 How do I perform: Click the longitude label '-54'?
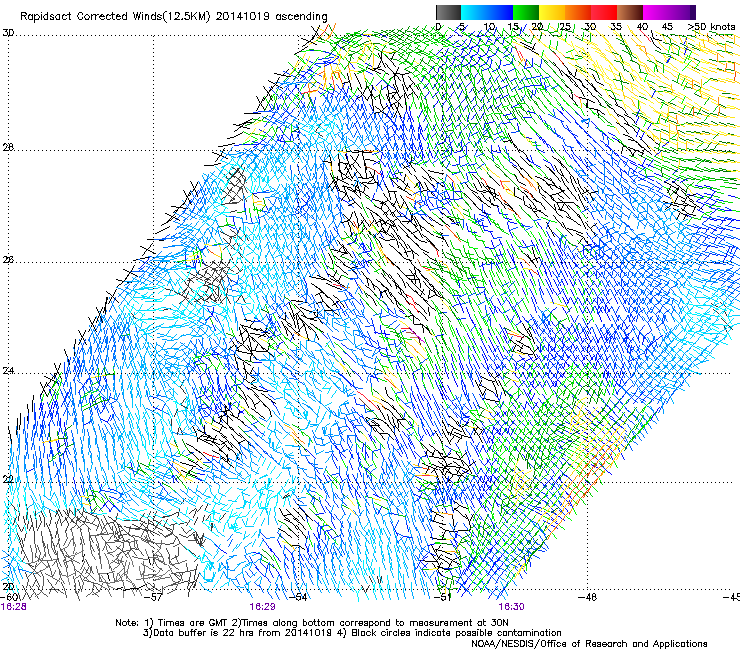click(x=298, y=597)
